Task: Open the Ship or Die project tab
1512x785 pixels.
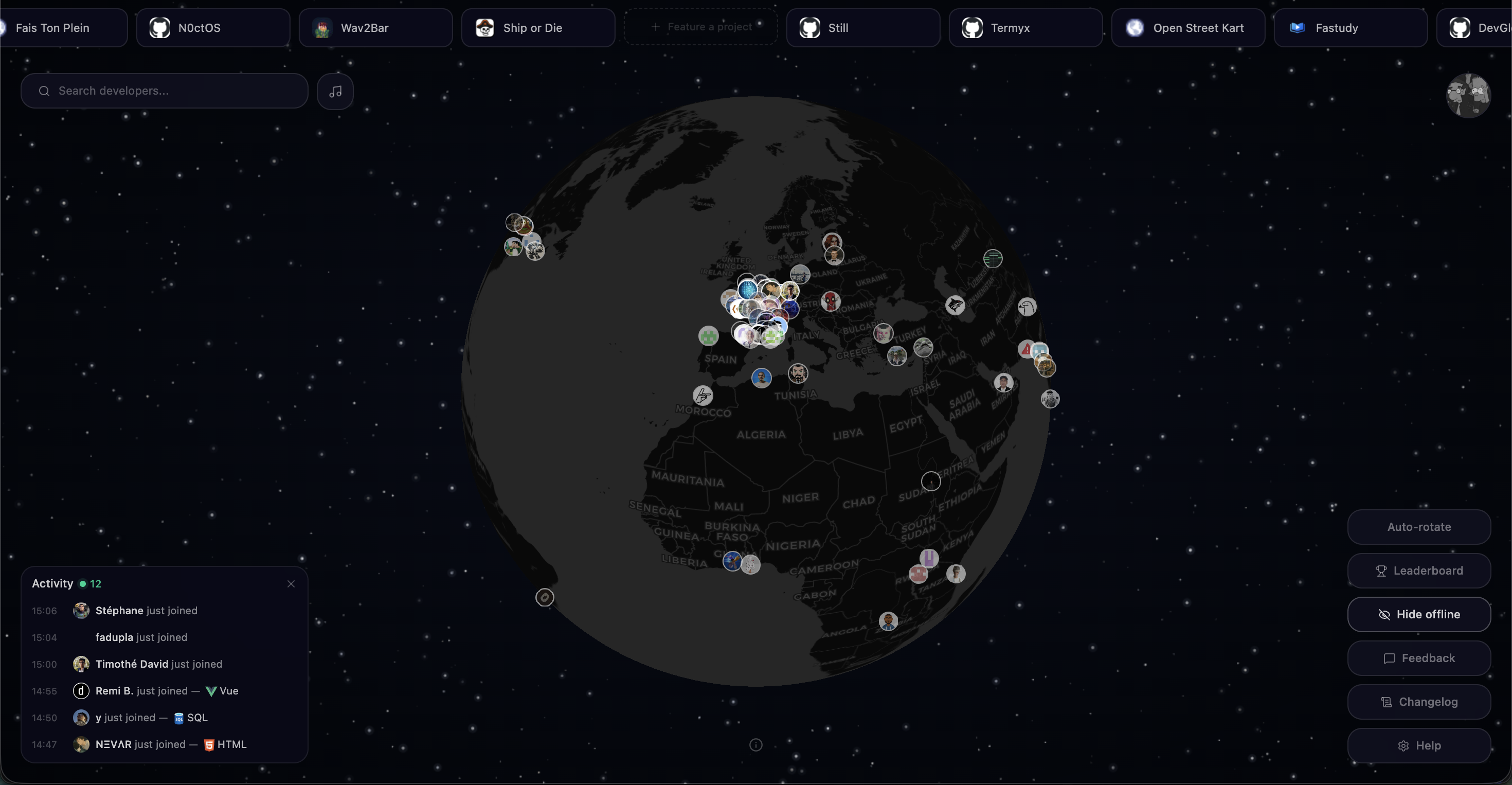Action: 537,28
